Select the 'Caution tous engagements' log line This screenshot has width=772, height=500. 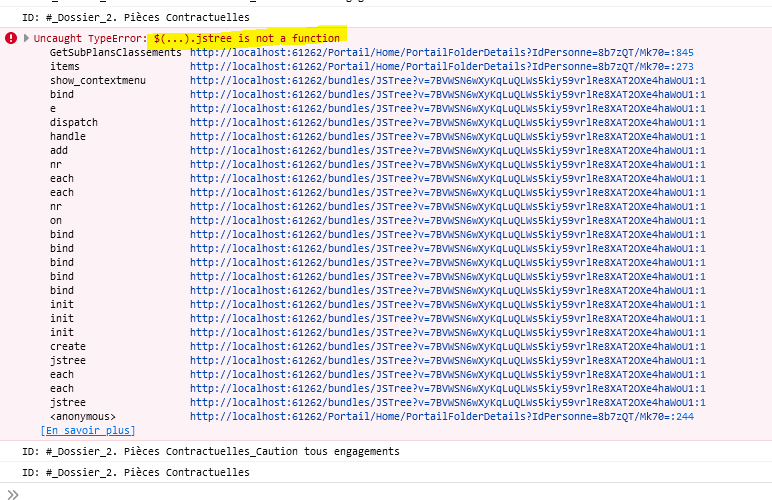coord(211,451)
